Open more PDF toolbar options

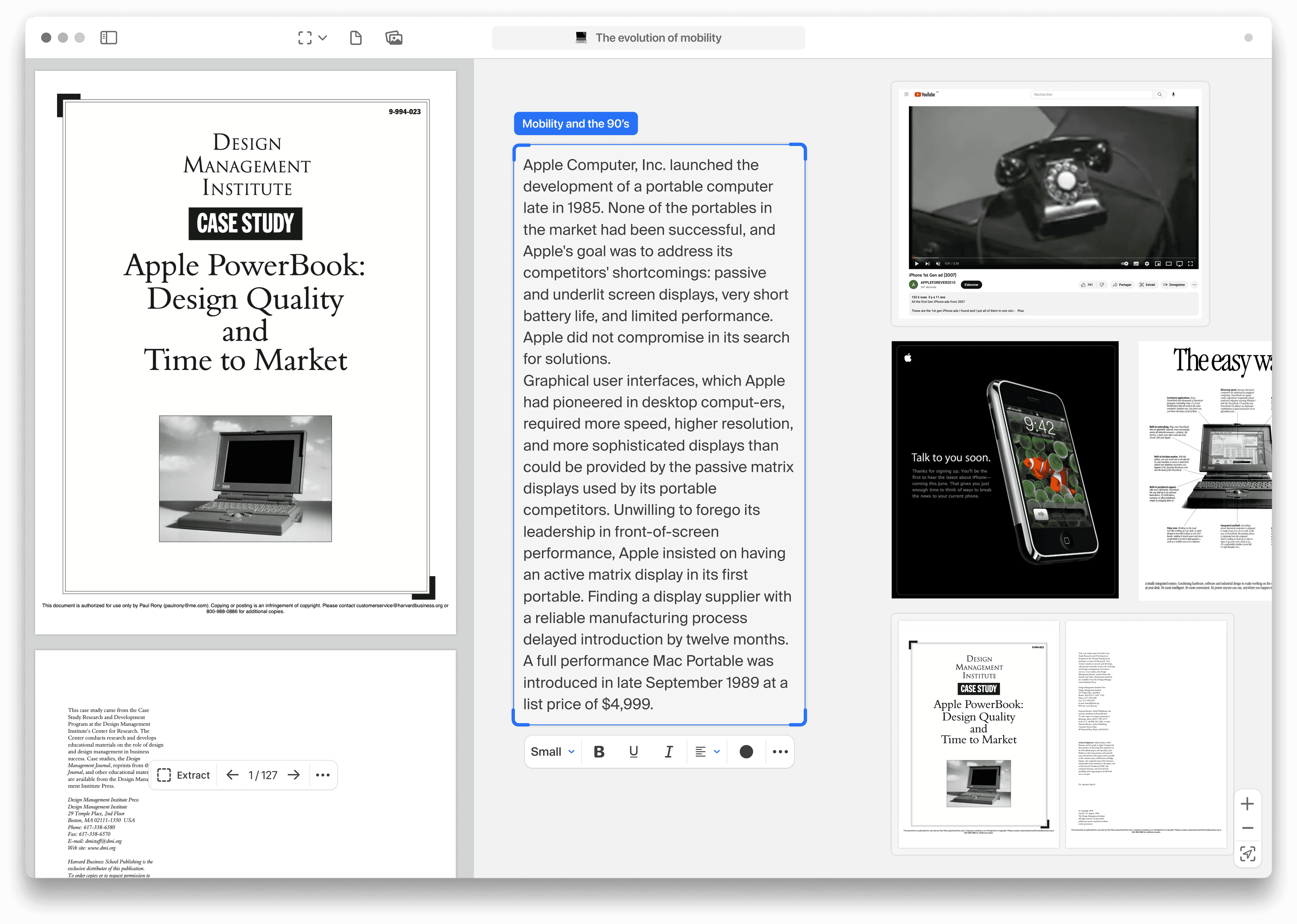tap(323, 775)
